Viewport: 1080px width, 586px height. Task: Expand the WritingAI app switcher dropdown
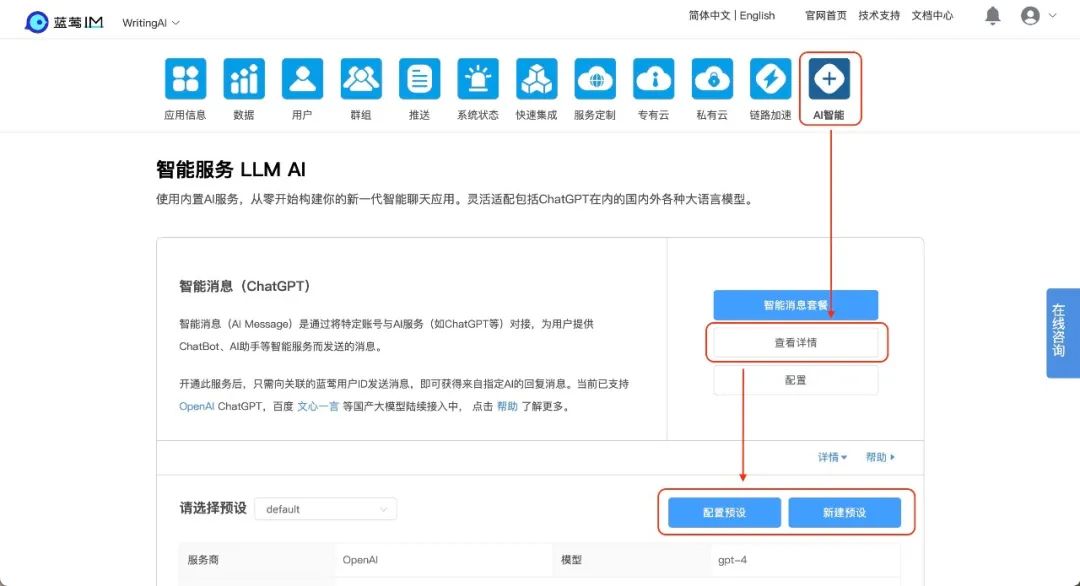click(151, 23)
